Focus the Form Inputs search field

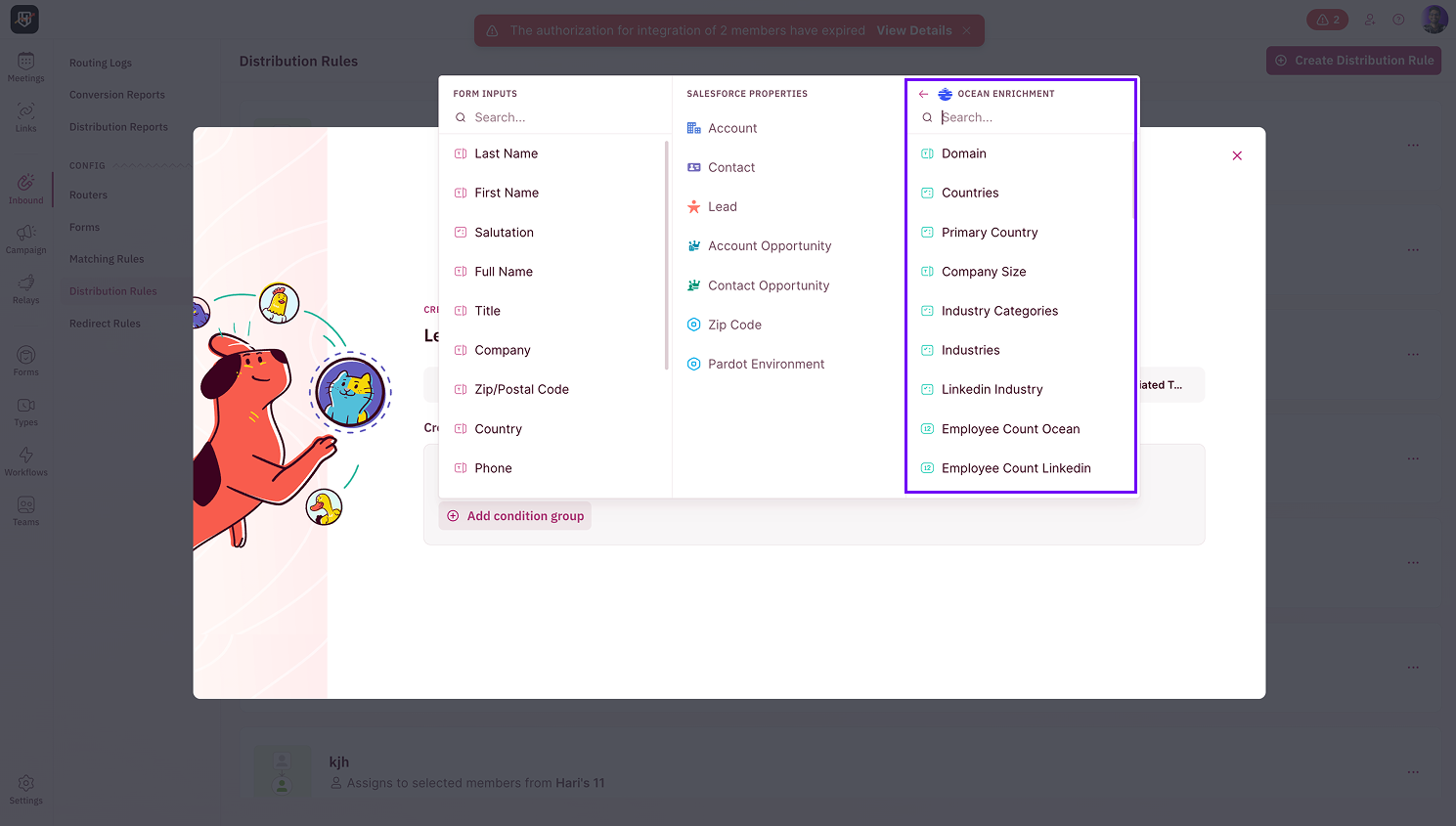click(557, 117)
